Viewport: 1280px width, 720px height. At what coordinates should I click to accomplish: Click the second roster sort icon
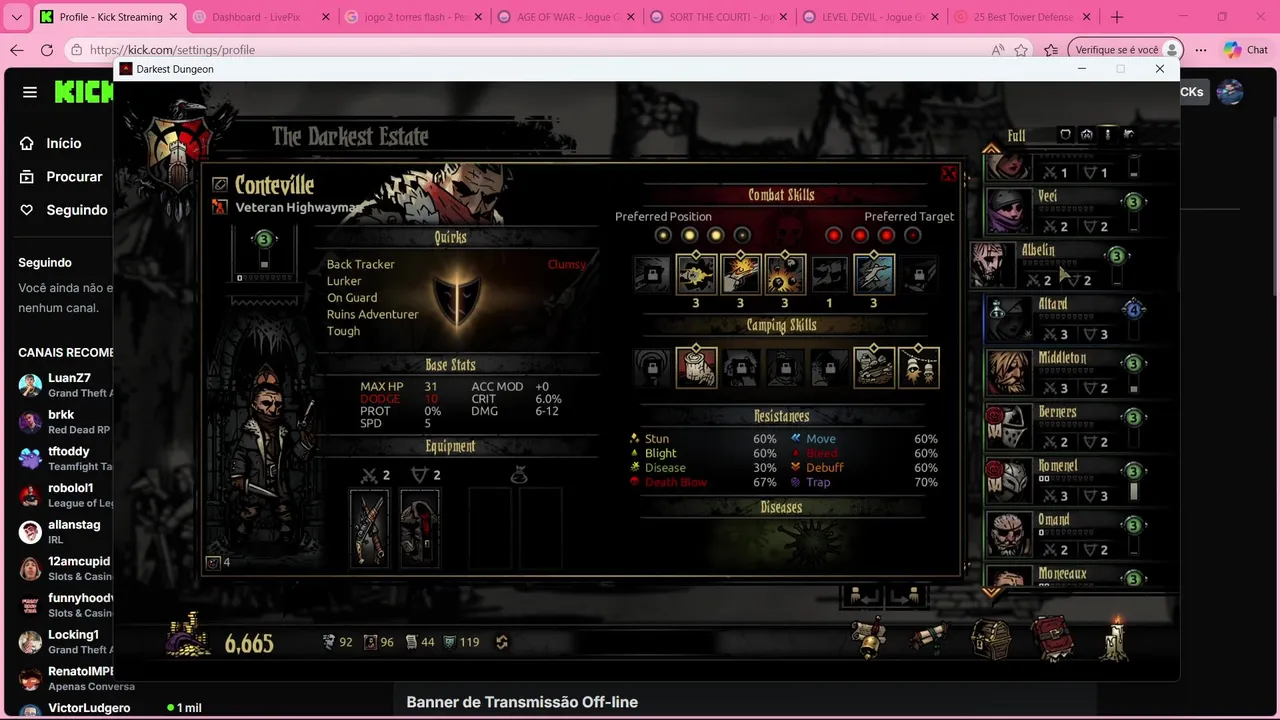[x=1086, y=134]
